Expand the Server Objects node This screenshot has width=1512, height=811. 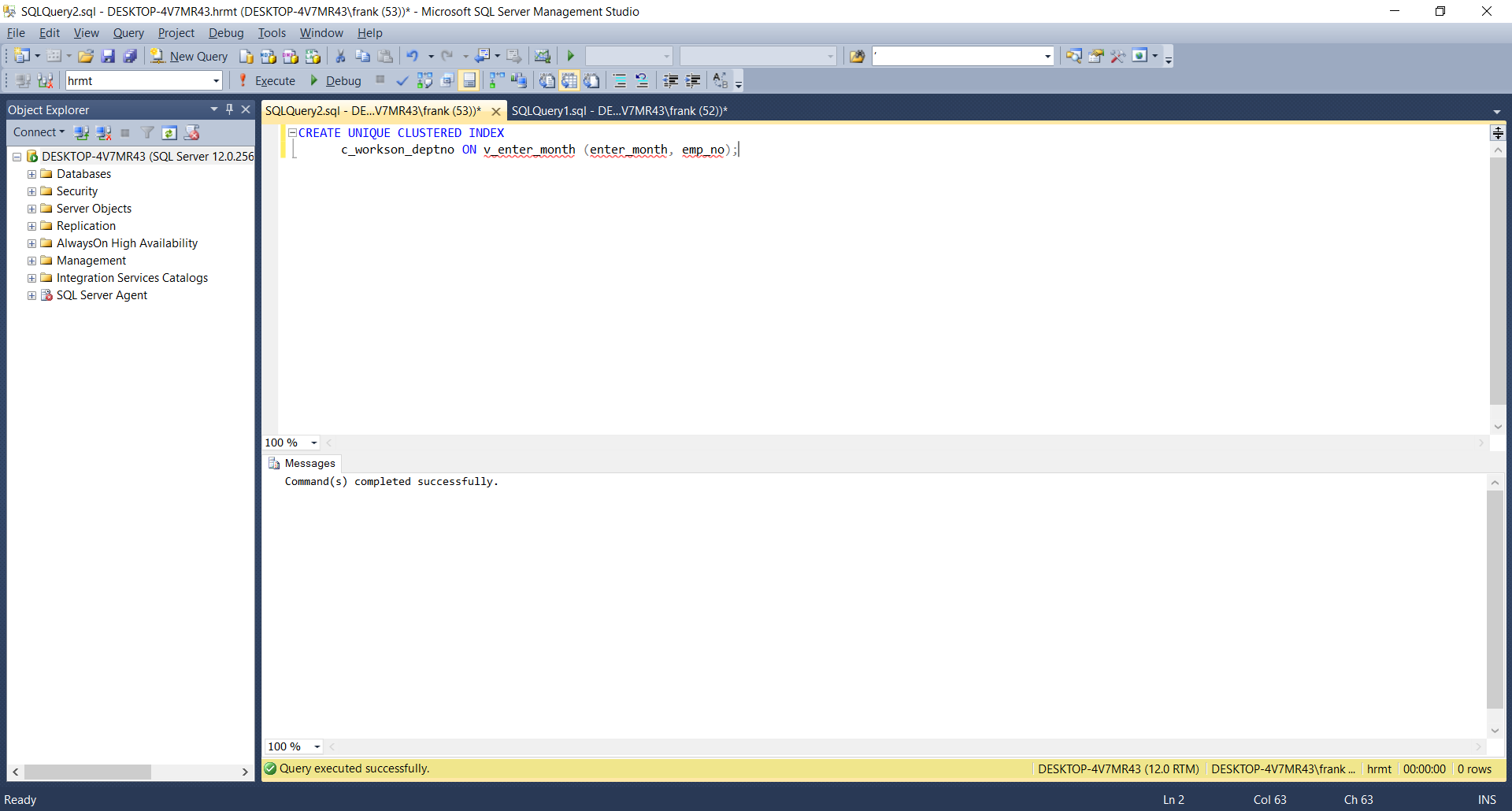(x=31, y=209)
